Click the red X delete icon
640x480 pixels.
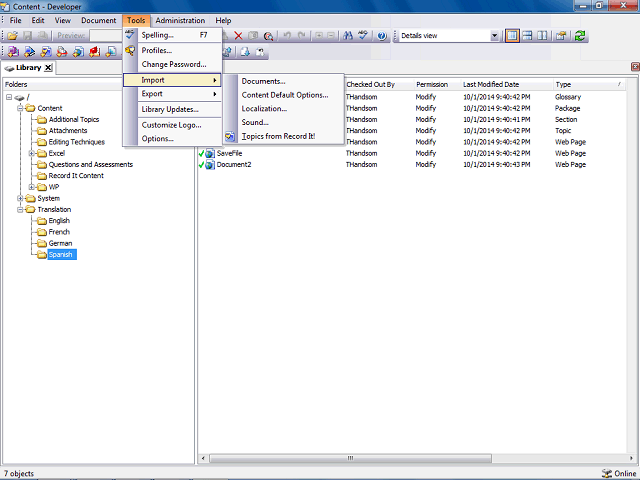coord(238,36)
